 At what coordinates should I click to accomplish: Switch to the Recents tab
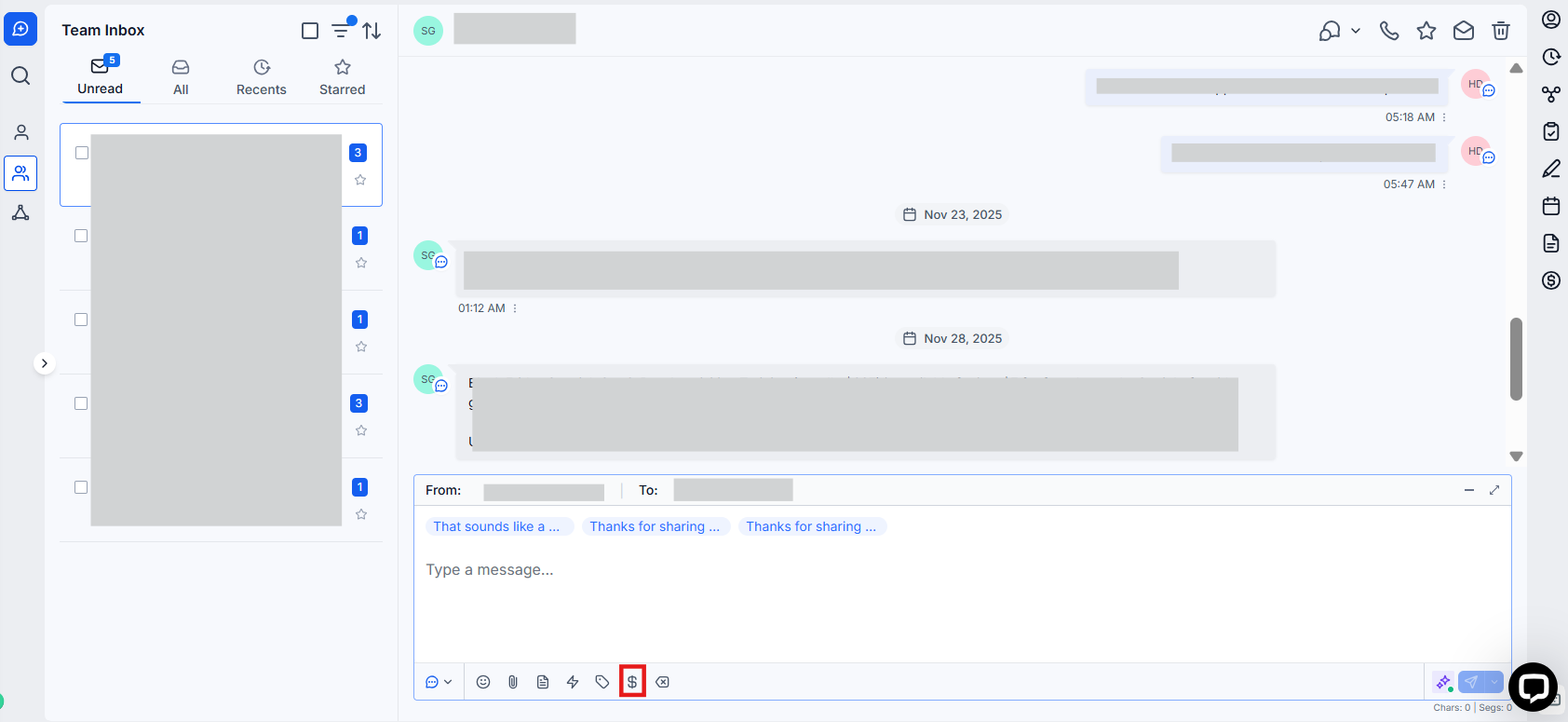pos(262,77)
